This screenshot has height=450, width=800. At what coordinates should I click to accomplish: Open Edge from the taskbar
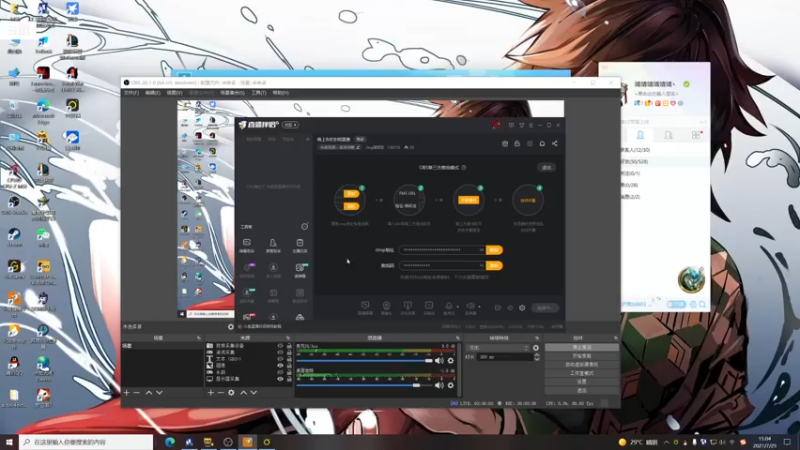pos(170,442)
